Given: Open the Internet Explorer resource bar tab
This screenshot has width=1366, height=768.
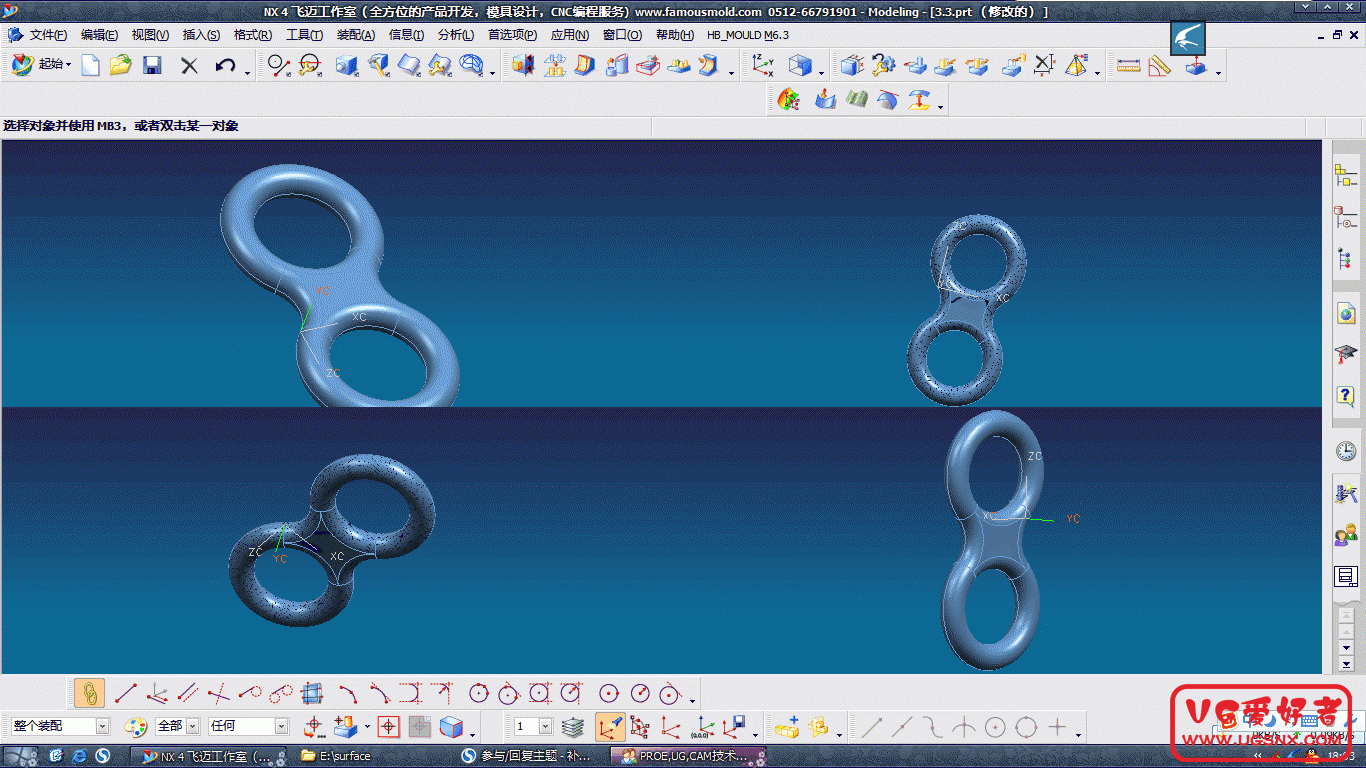Looking at the screenshot, I should click(1346, 314).
